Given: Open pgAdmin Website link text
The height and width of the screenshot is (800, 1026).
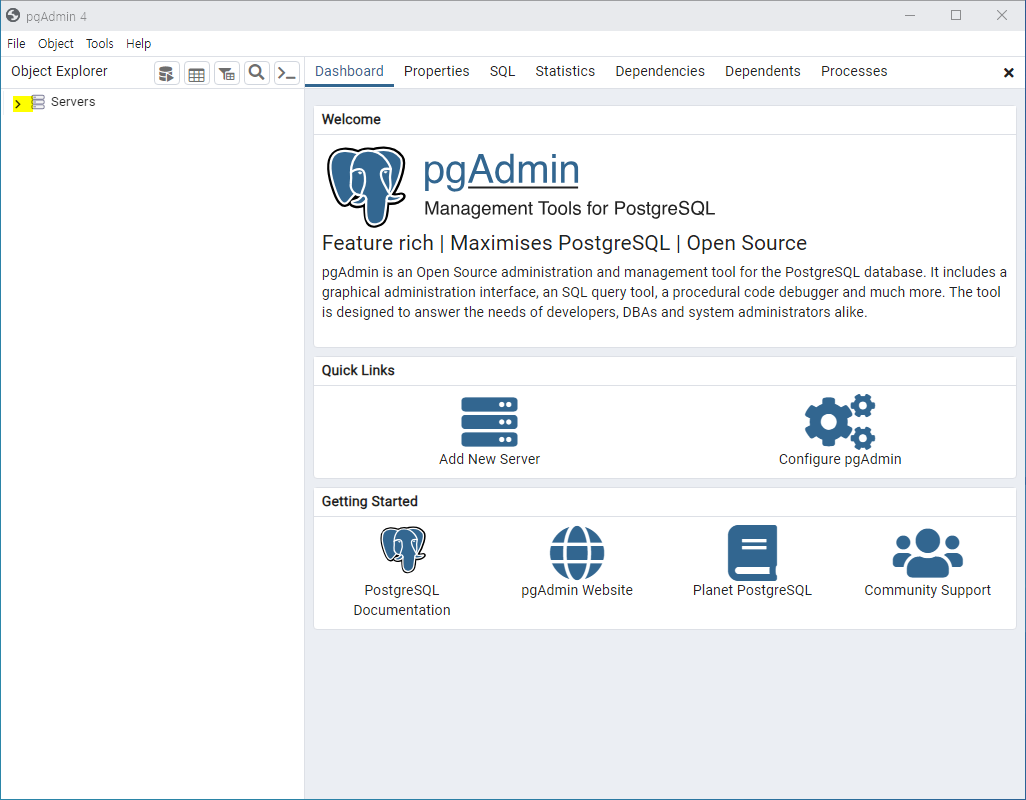Looking at the screenshot, I should click(x=577, y=590).
